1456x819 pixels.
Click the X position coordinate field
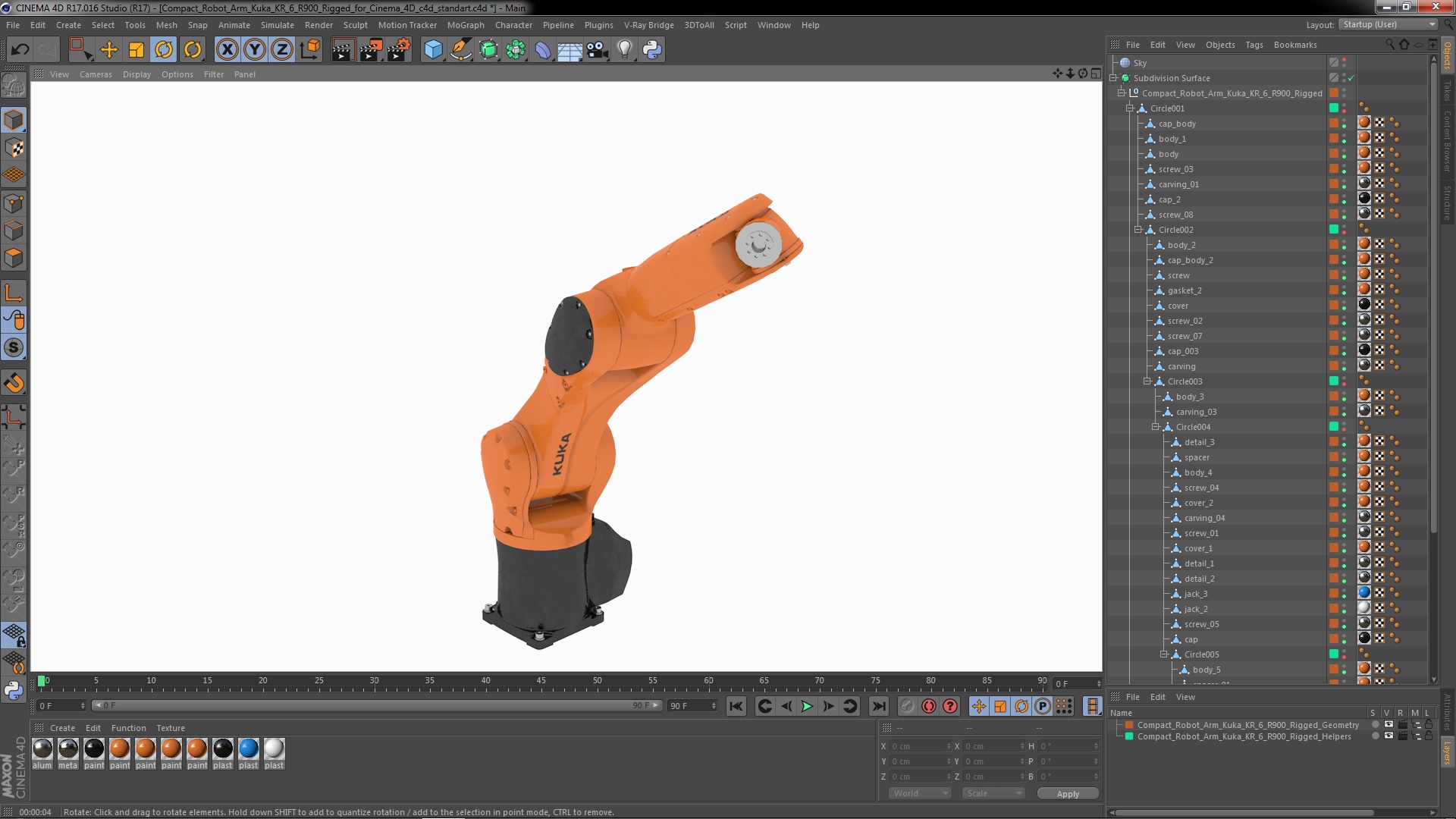920,746
